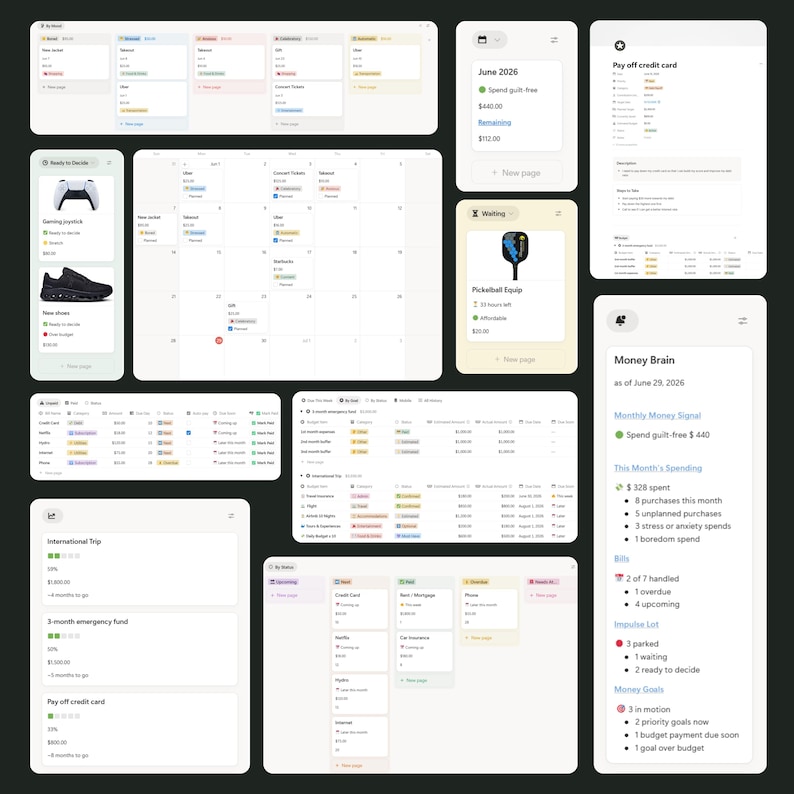Toggle Planned checkbox on Concert Tickets calendar entry
Viewport: 794px width, 794px height.
[x=275, y=196]
